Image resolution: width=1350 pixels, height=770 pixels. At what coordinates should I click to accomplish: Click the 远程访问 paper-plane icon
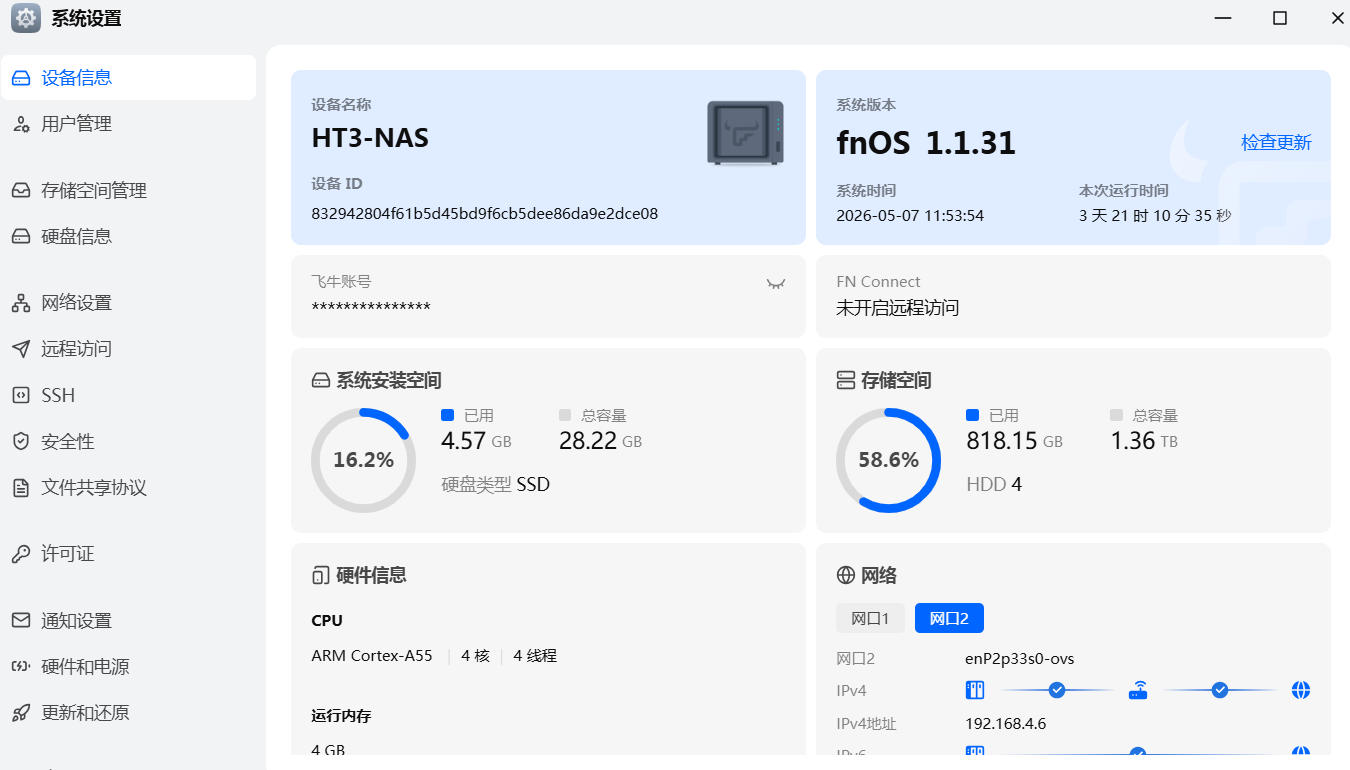[21, 349]
